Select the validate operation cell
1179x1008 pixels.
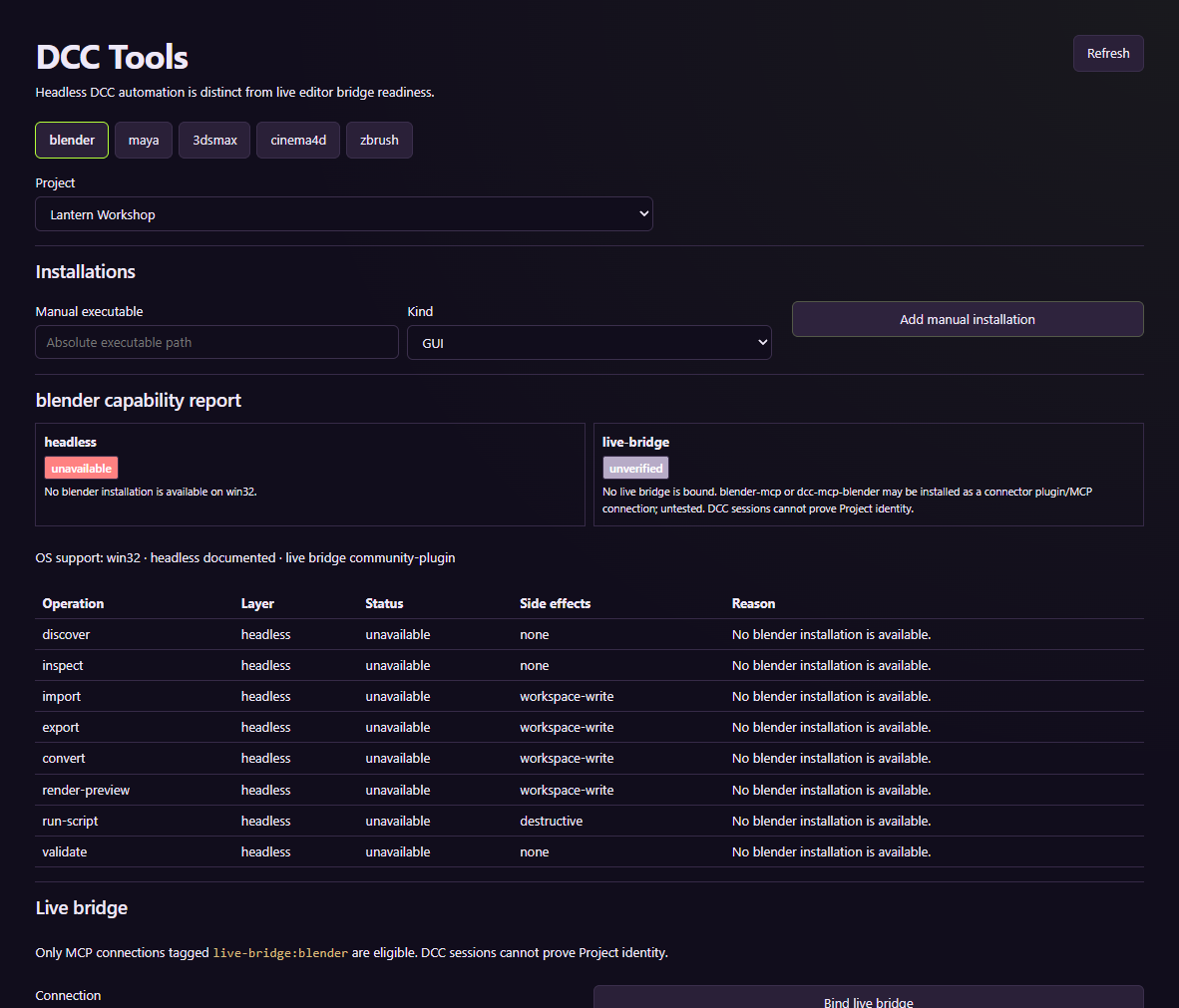pos(65,851)
